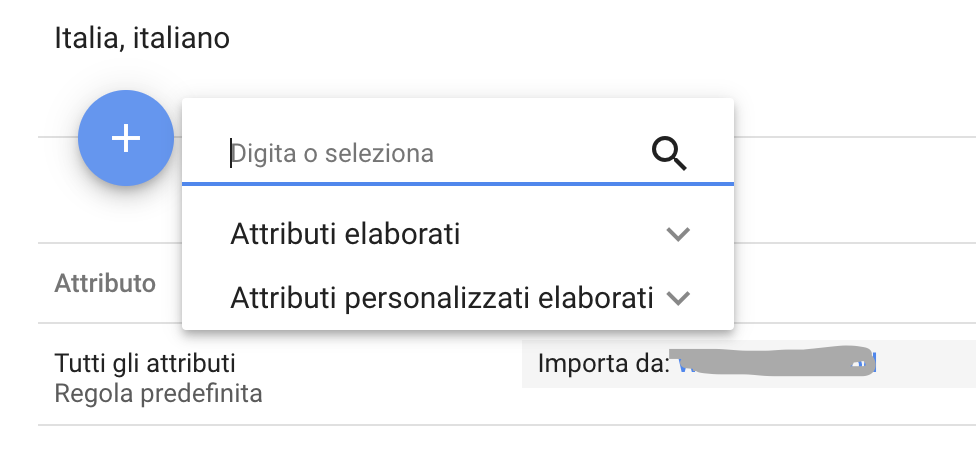Screen dimensions: 976x458
Task: Place cursor at start of search placeholder
Action: point(233,153)
